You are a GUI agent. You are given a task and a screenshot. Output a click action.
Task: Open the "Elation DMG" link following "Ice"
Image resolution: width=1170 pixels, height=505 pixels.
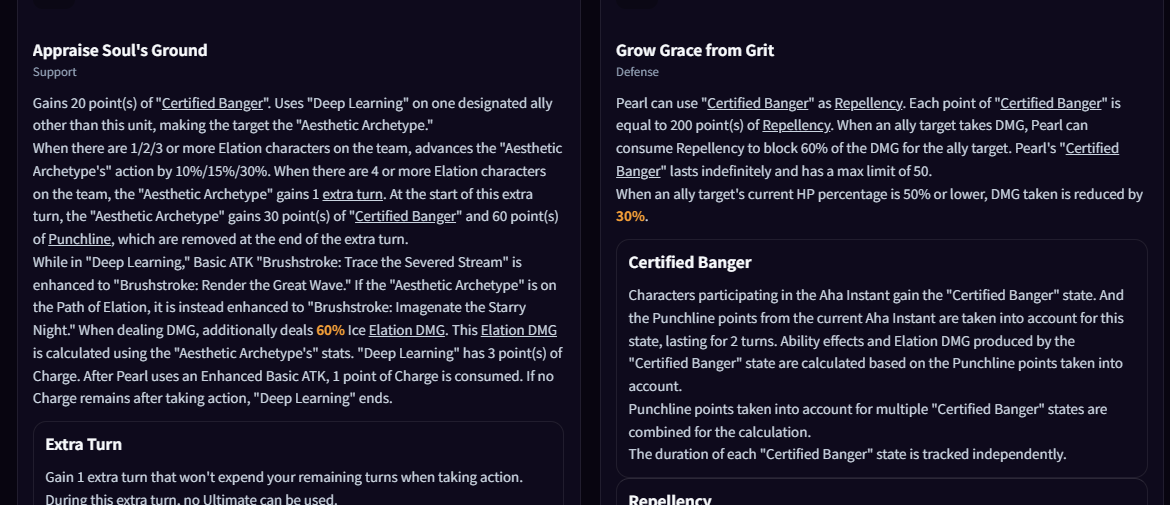point(407,330)
